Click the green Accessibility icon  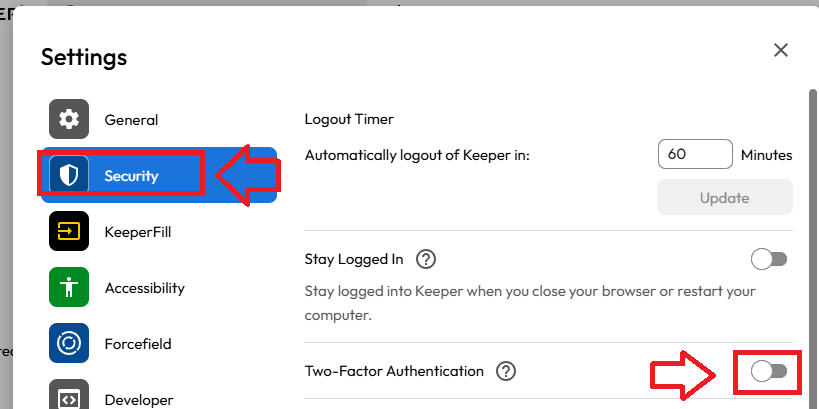(x=69, y=288)
